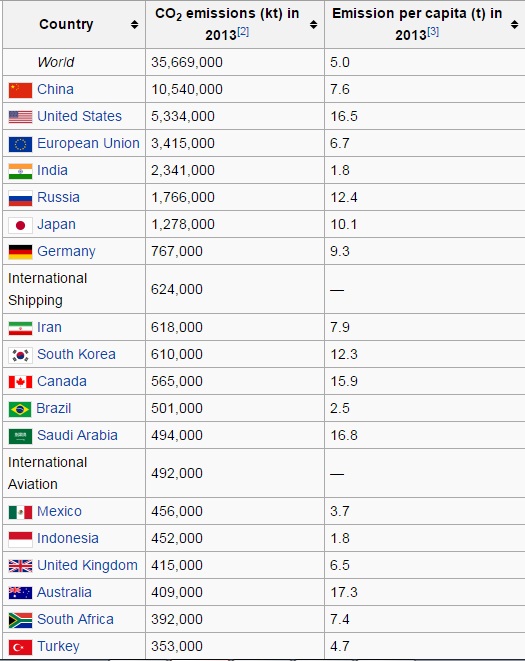Viewport: 525px width, 661px height.
Task: Select Canada's per capita value 15.9
Action: pyautogui.click(x=344, y=381)
